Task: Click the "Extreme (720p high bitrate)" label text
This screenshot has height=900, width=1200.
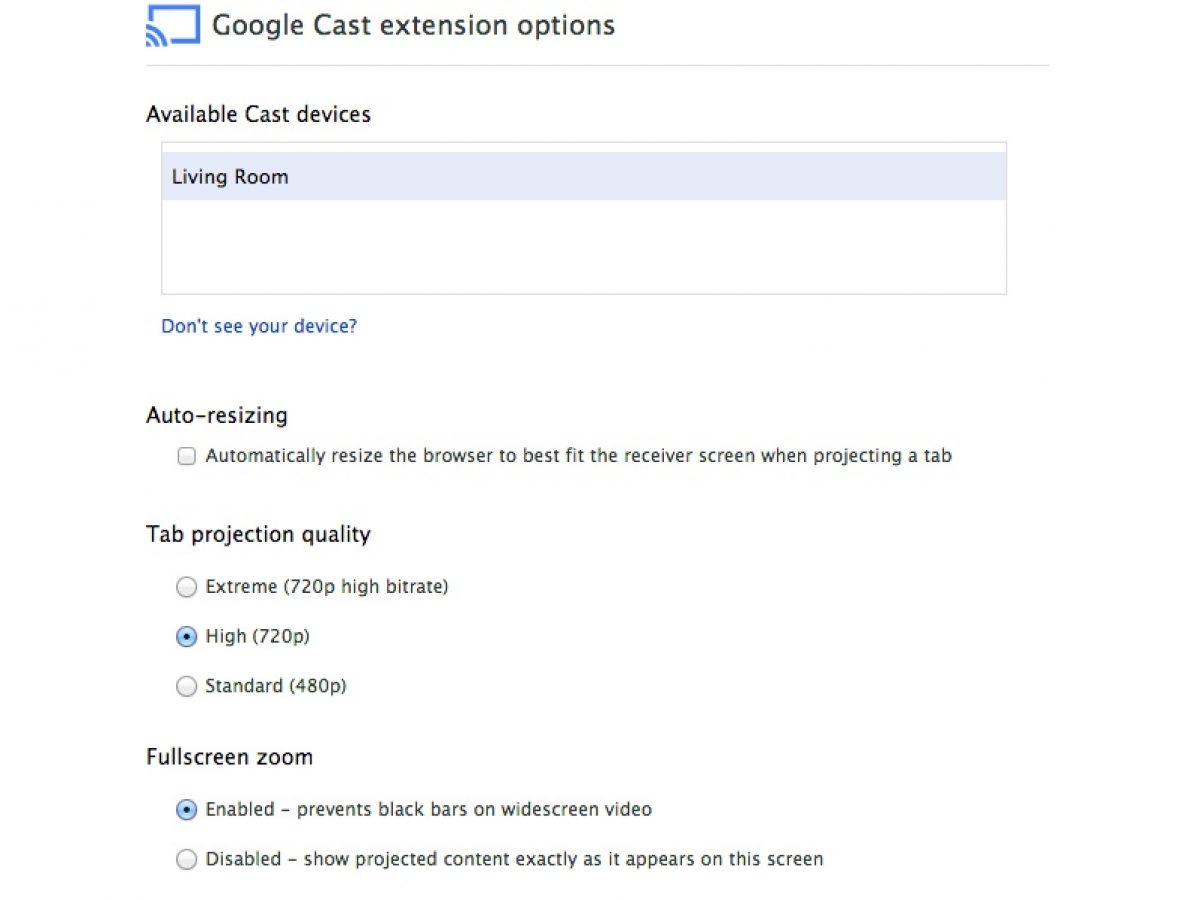Action: (326, 587)
